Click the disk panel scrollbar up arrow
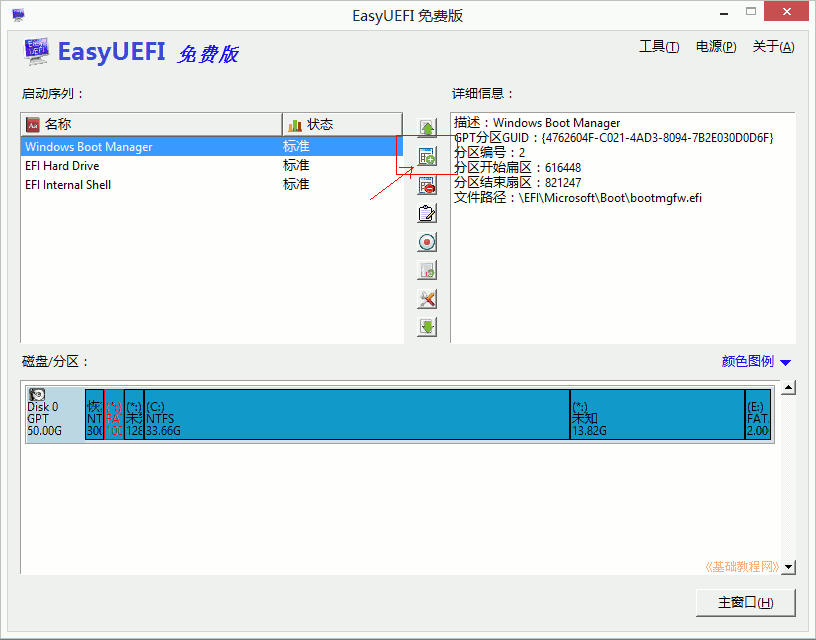 tap(789, 386)
